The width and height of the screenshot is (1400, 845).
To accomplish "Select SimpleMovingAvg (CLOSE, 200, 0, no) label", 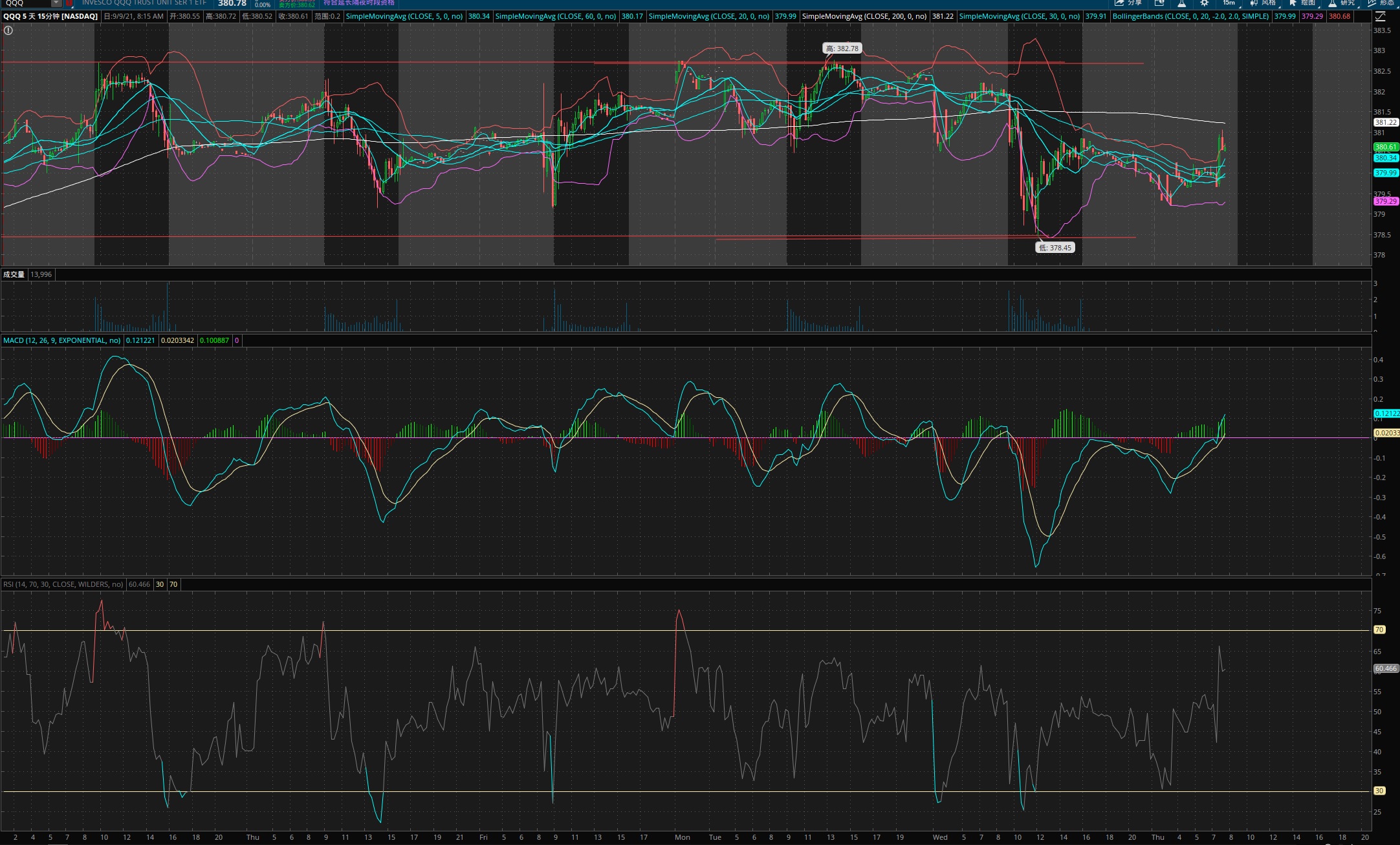I will (864, 16).
